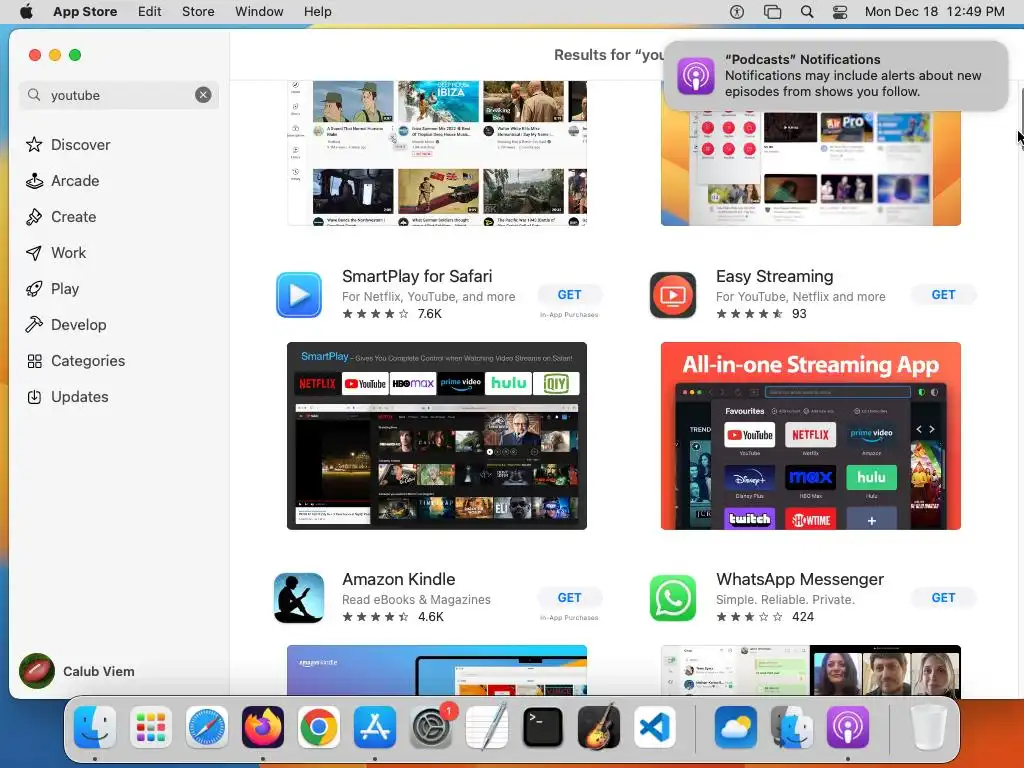Open Terminal from the Dock
This screenshot has height=768, width=1024.
tap(543, 727)
